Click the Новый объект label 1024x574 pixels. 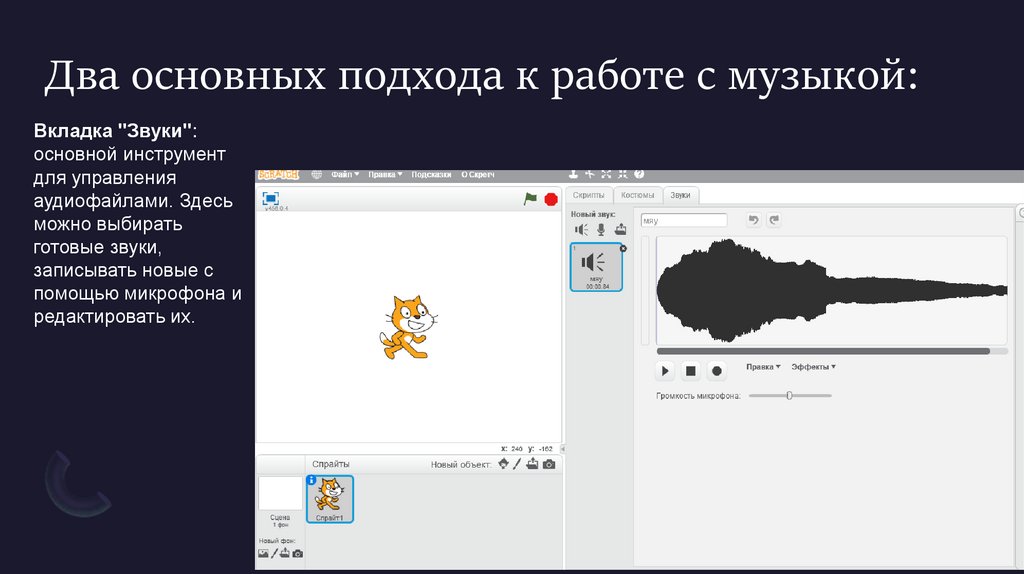coord(461,465)
